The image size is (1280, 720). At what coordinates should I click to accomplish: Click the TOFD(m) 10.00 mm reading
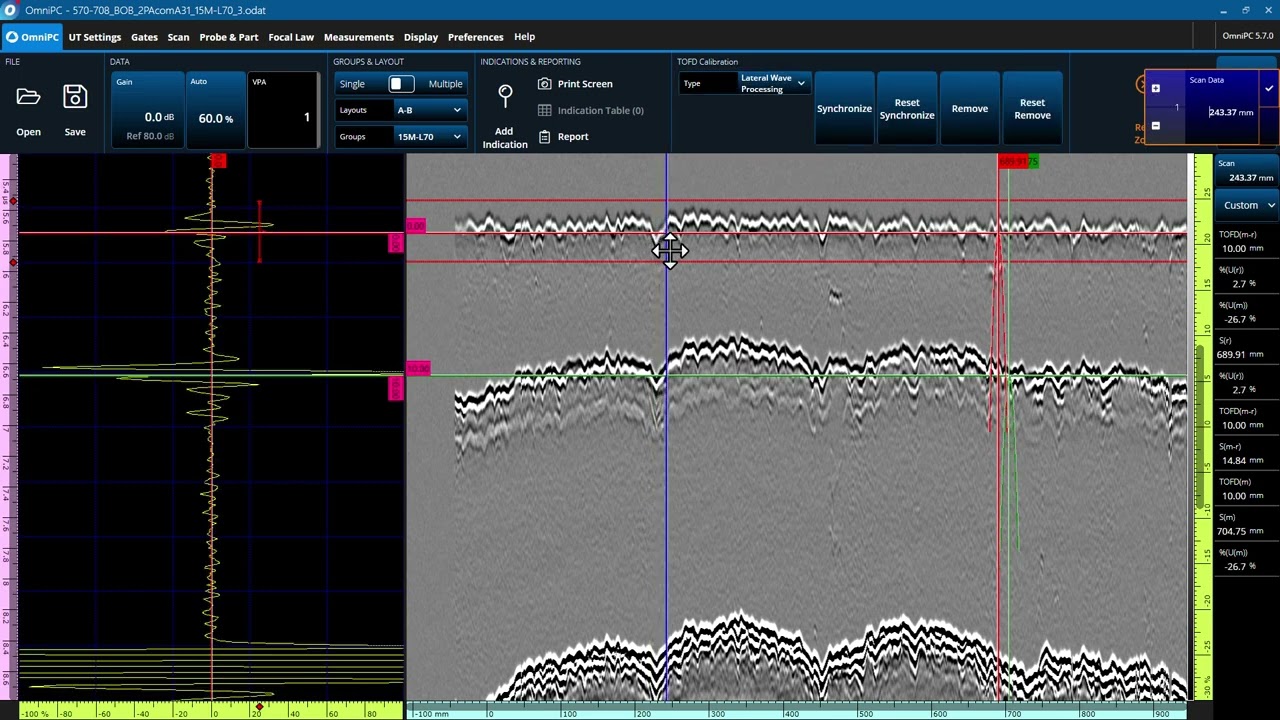click(1246, 489)
